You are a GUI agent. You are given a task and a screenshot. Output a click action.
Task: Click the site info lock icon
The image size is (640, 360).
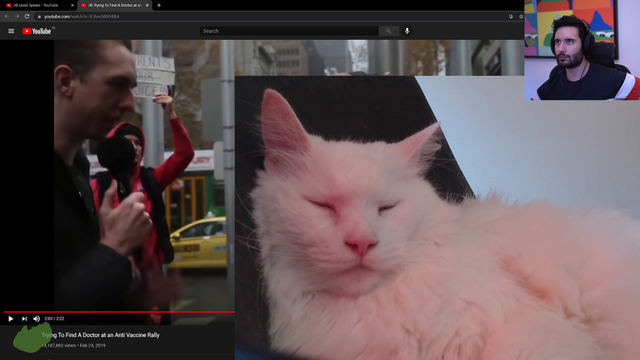click(39, 16)
